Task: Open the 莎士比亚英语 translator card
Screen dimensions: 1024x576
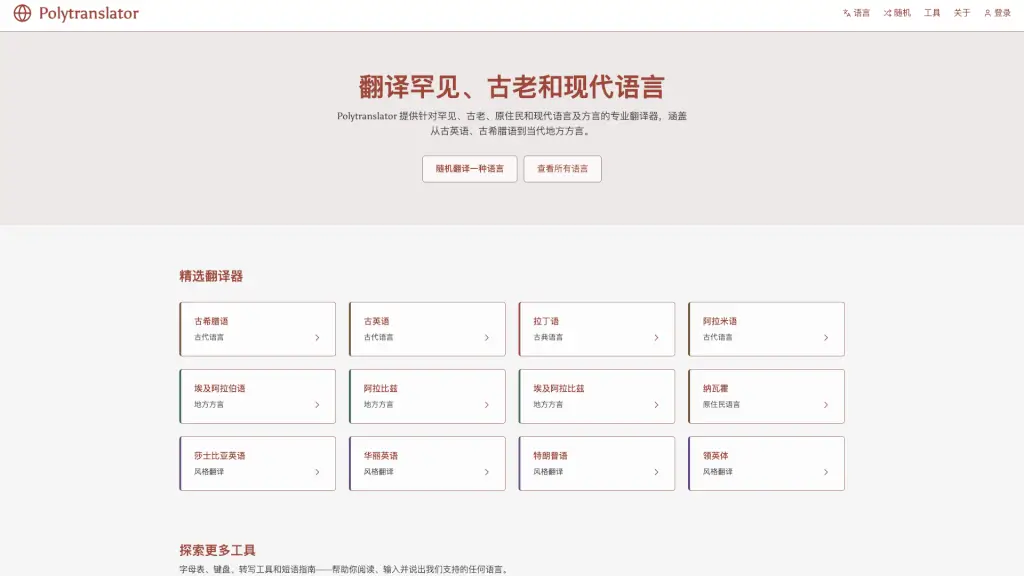Action: pyautogui.click(x=257, y=464)
